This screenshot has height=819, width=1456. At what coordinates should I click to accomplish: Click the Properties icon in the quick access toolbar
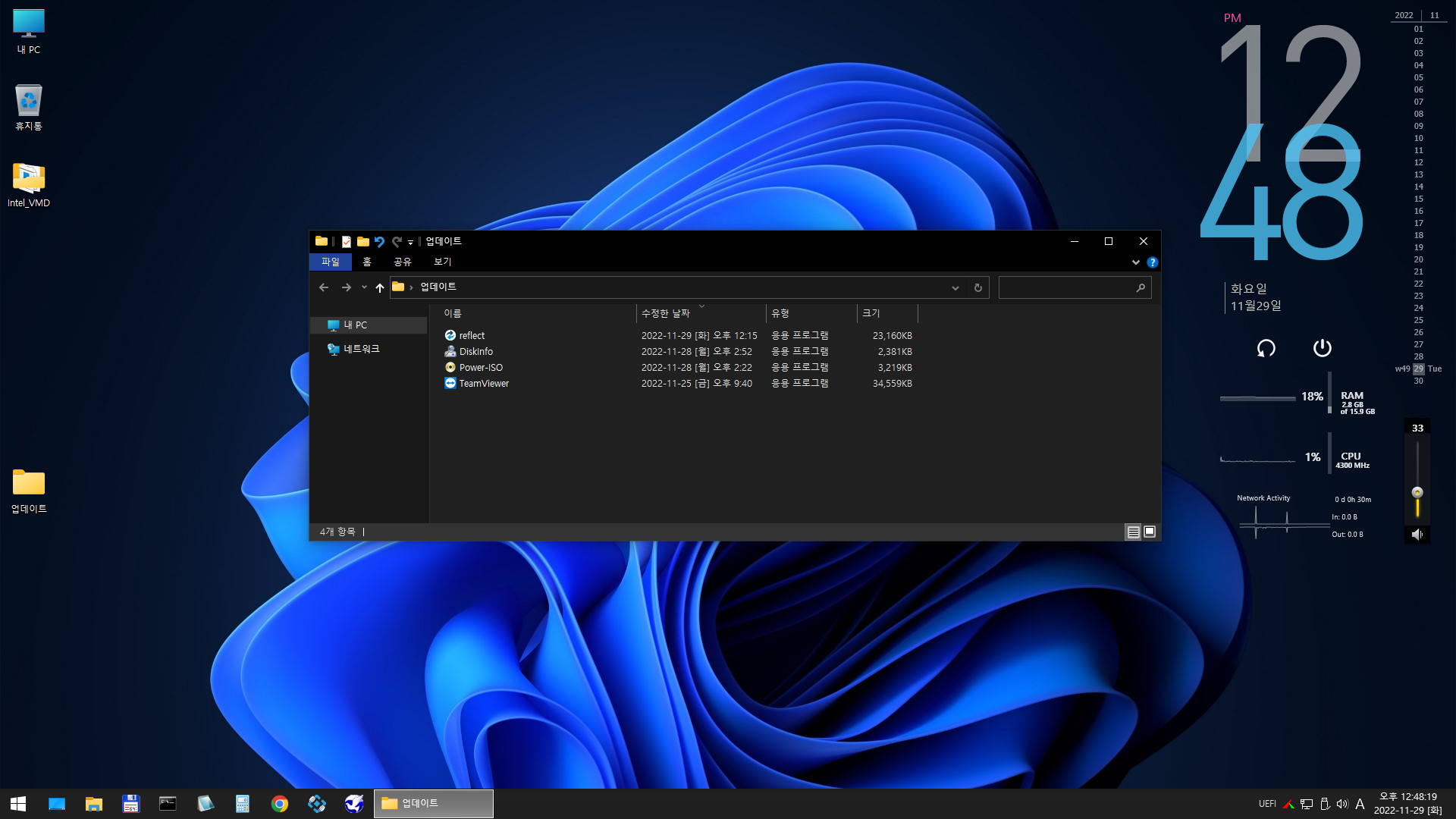(x=346, y=241)
